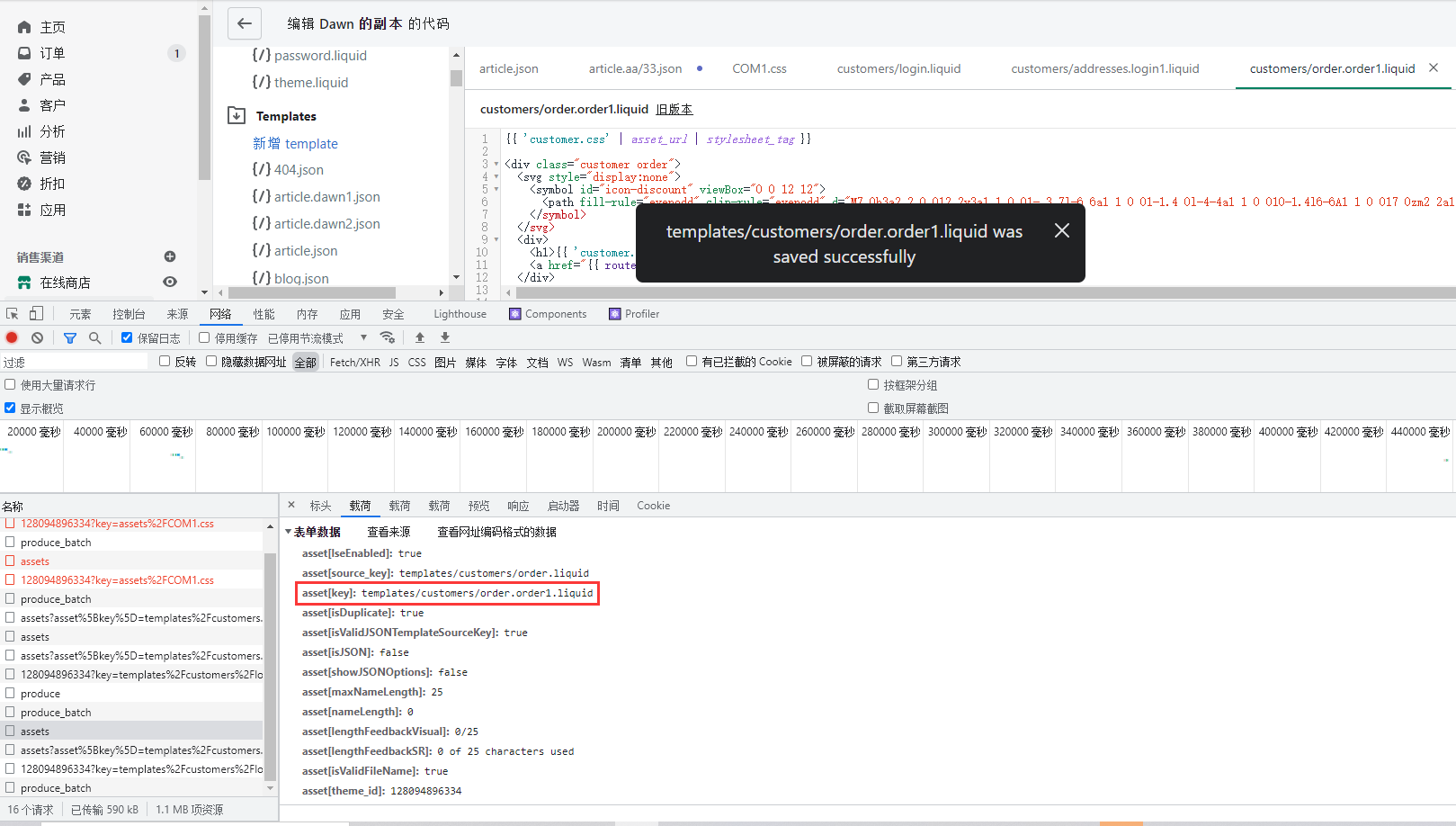Click the back arrow button in editor header

click(244, 23)
